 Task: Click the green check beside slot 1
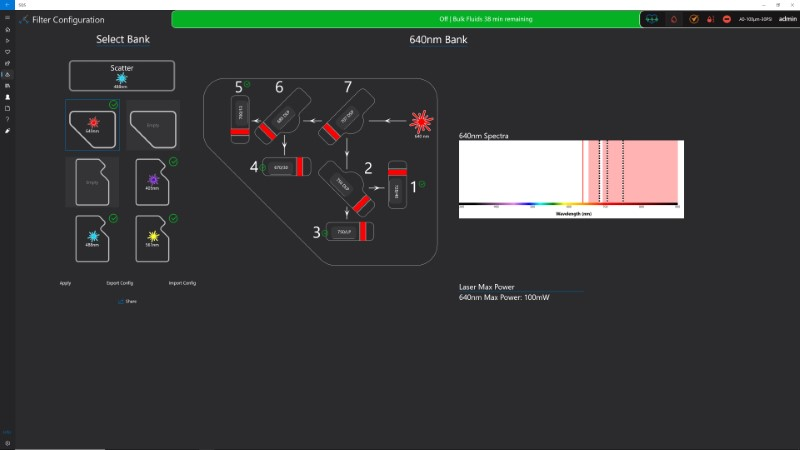(x=422, y=184)
